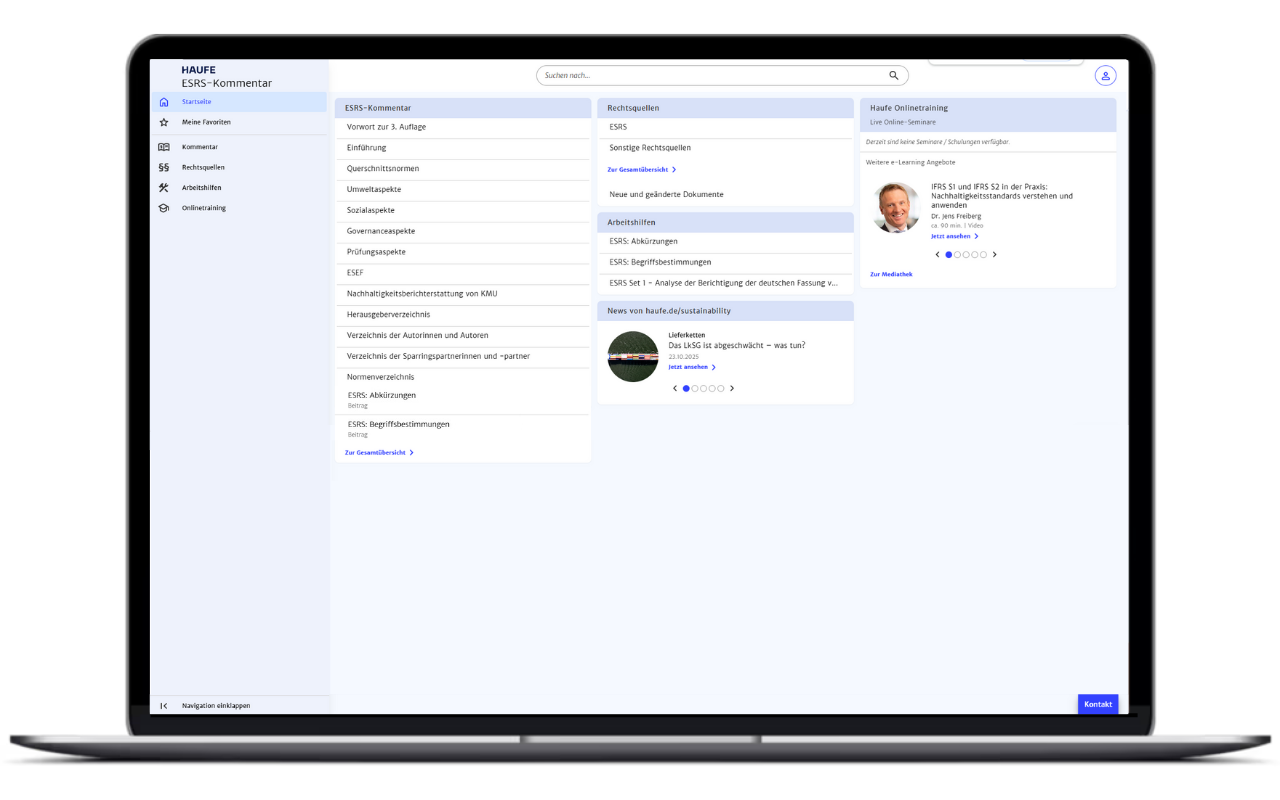Click the container ship news thumbnail
1280x800 pixels.
633,356
